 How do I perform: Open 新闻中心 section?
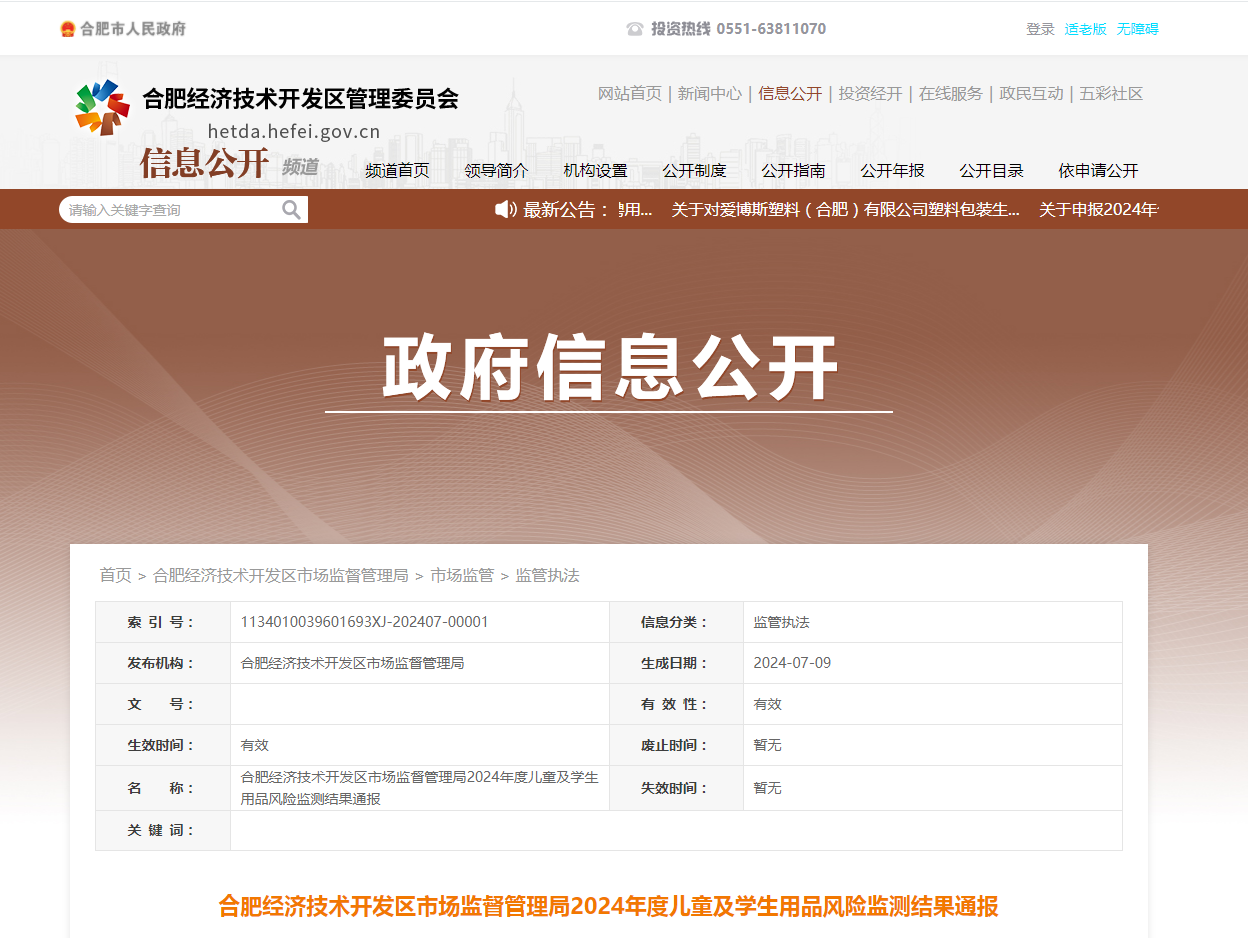(710, 93)
